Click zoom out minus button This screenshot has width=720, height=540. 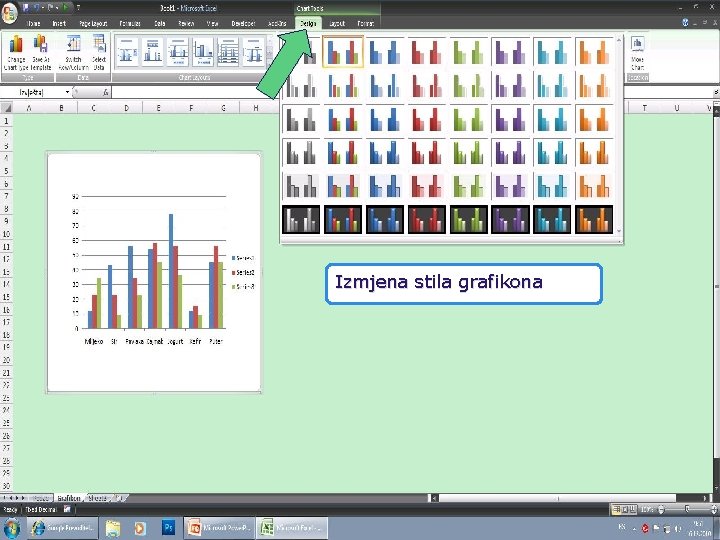pyautogui.click(x=661, y=509)
